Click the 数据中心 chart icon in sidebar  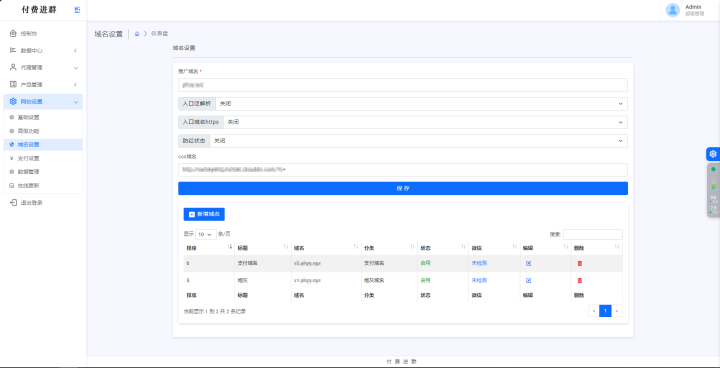13,50
